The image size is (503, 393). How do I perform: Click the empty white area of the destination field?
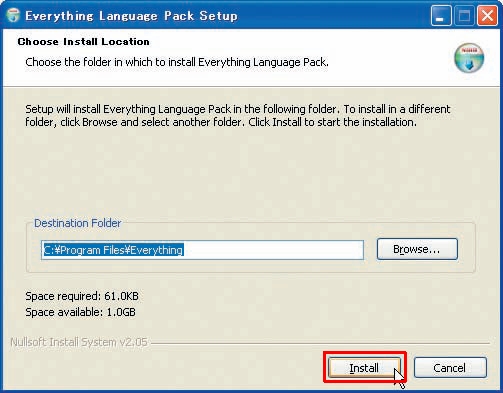(x=273, y=250)
